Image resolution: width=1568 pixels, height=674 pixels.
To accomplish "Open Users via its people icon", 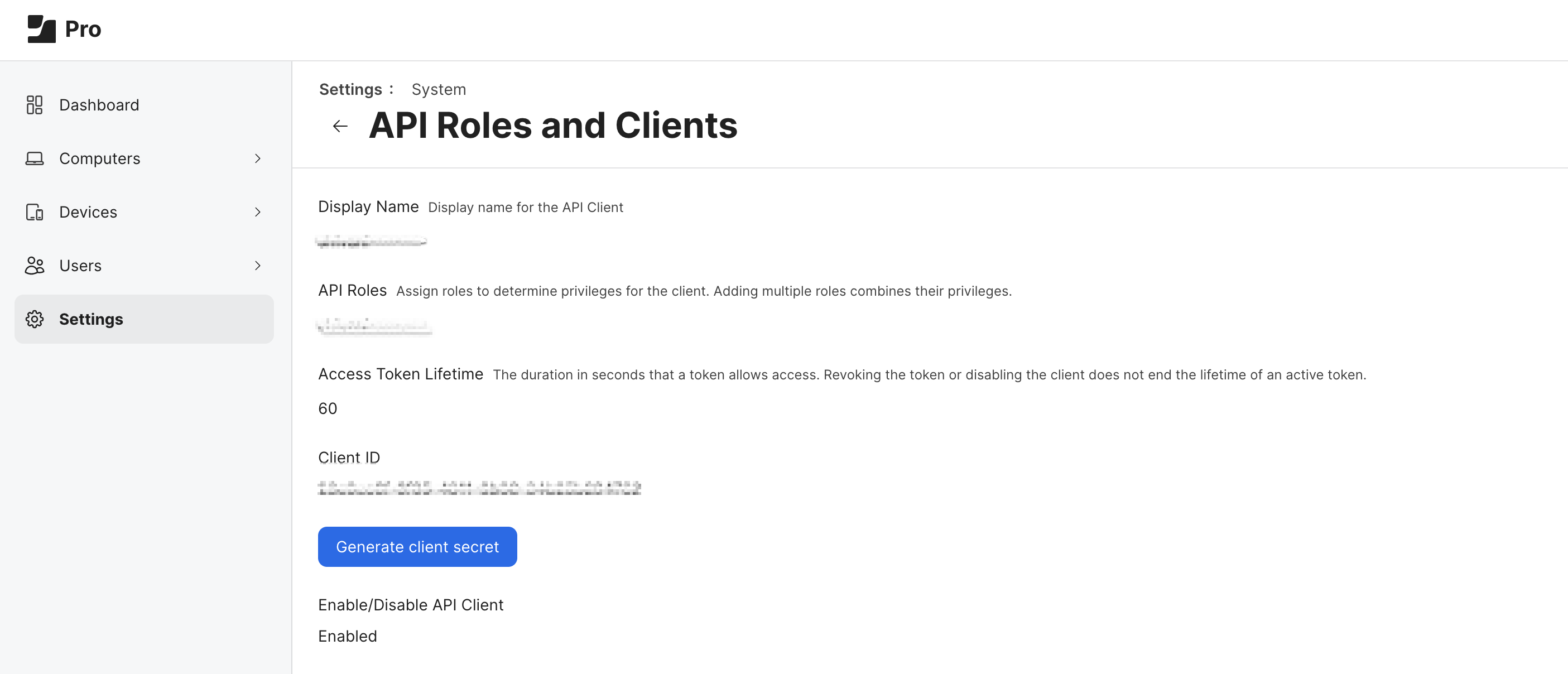I will coord(35,266).
